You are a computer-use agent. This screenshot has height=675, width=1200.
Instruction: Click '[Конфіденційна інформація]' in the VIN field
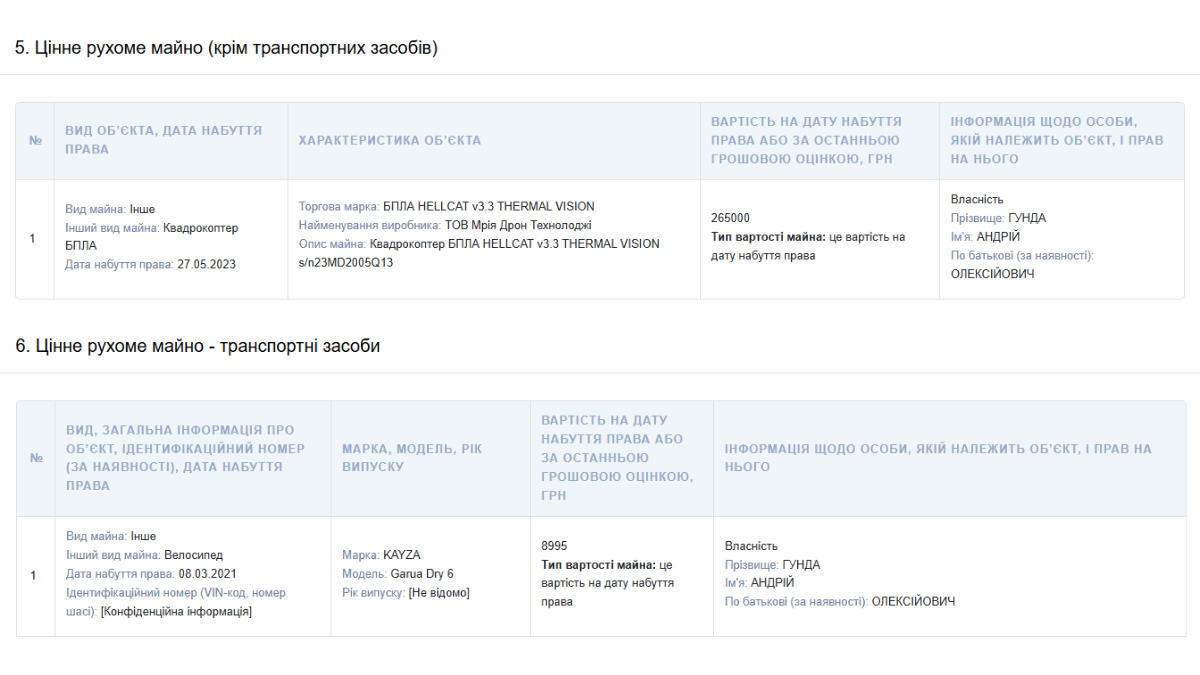click(x=176, y=612)
